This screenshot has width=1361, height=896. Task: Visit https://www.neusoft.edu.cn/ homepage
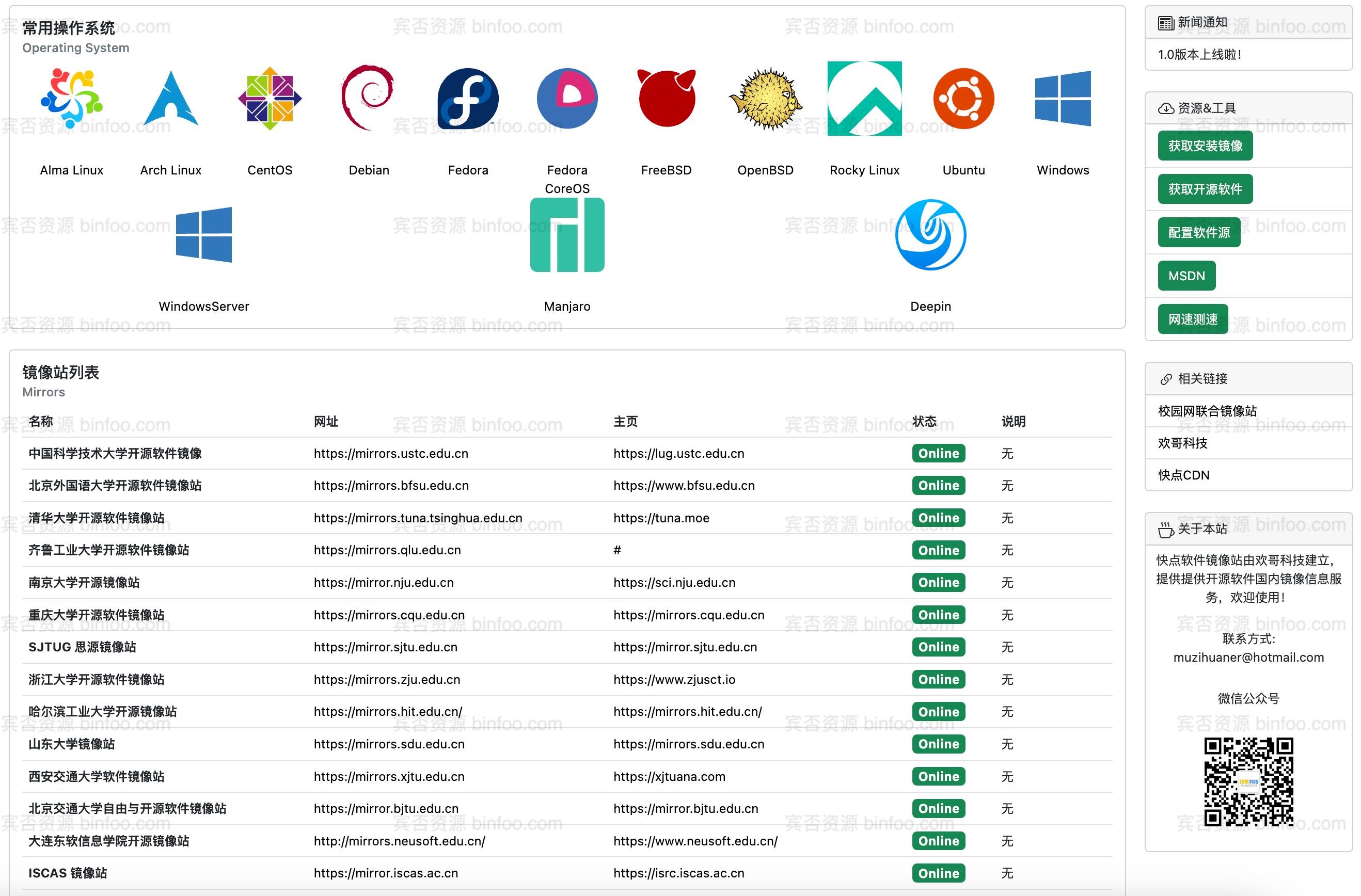(695, 841)
